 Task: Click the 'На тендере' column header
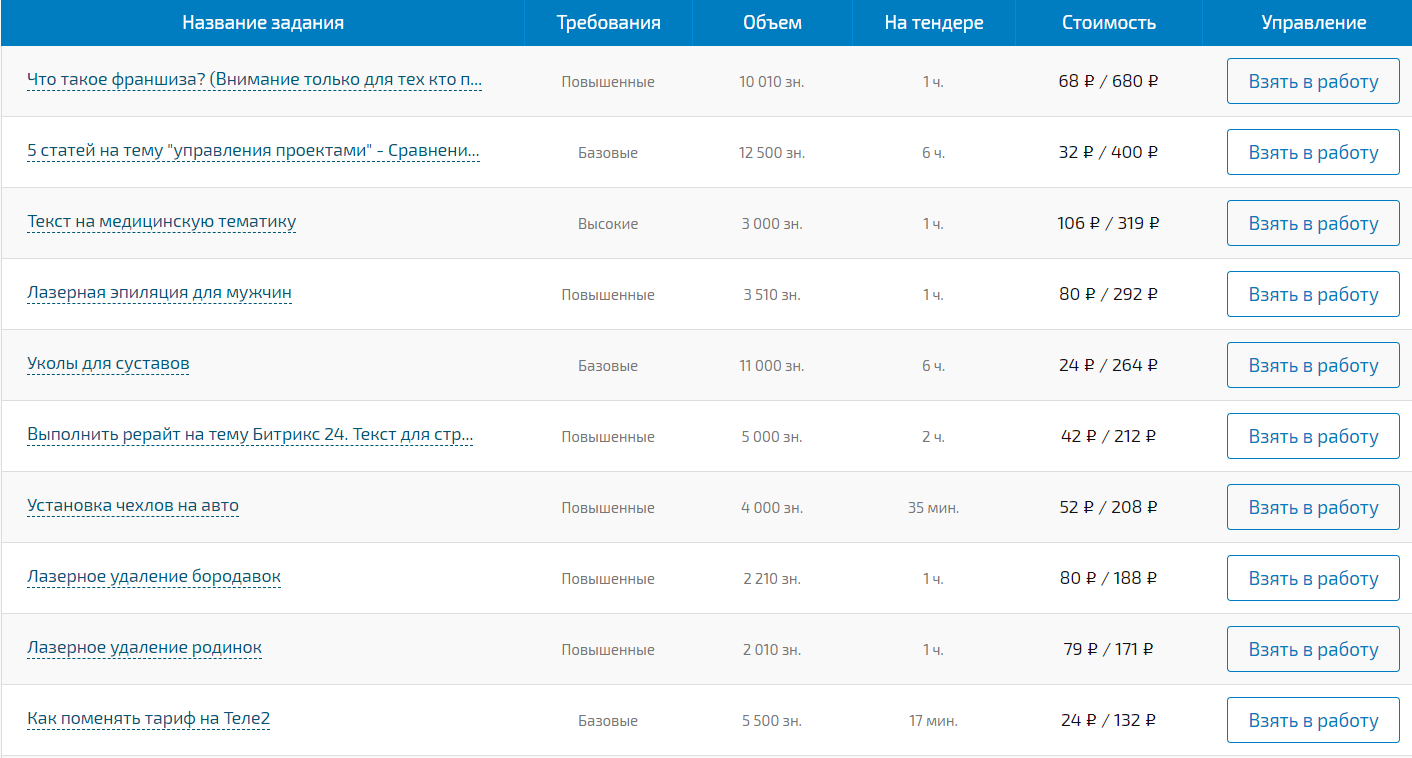tap(933, 23)
